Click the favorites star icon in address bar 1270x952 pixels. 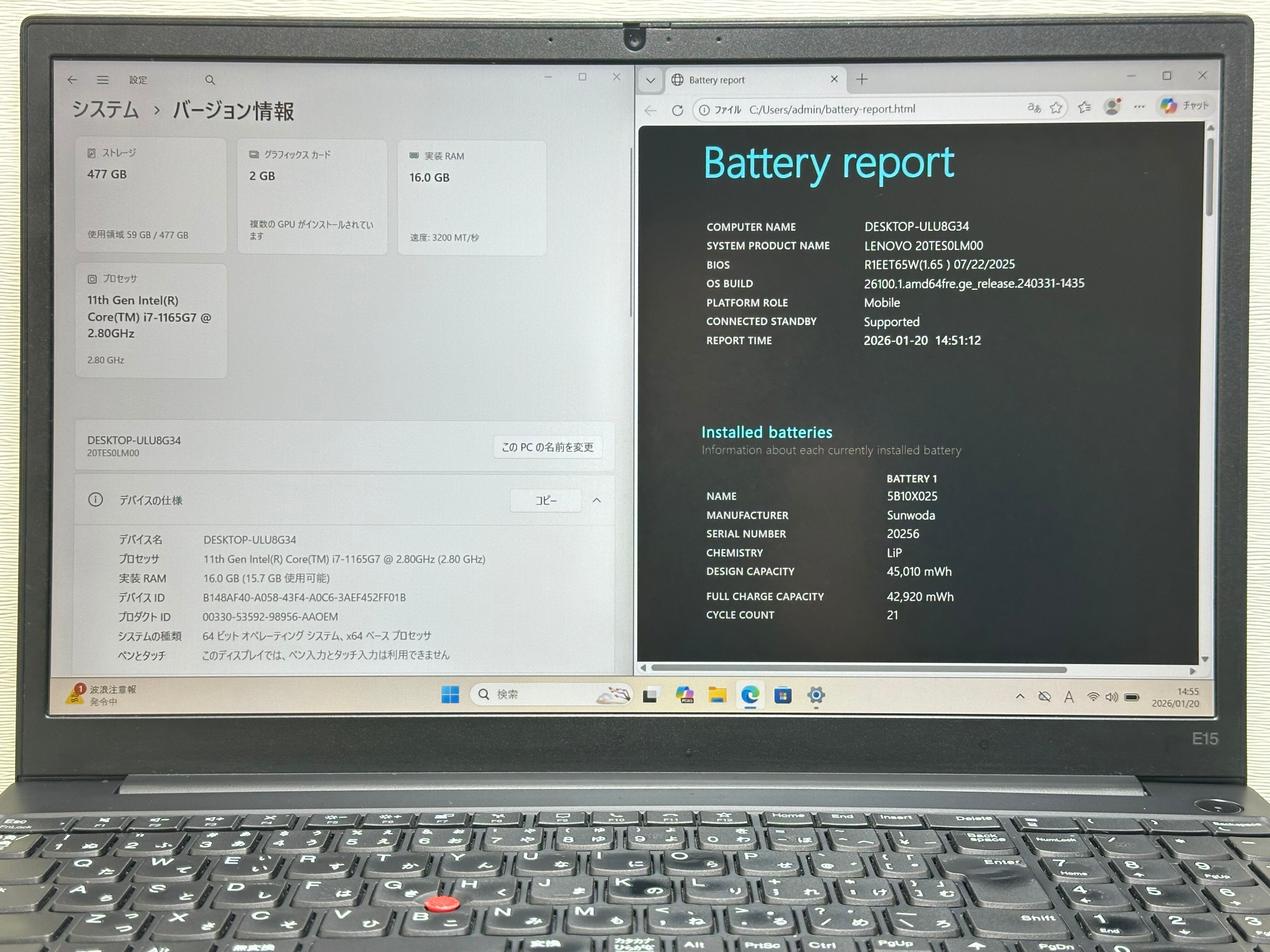pos(1055,108)
